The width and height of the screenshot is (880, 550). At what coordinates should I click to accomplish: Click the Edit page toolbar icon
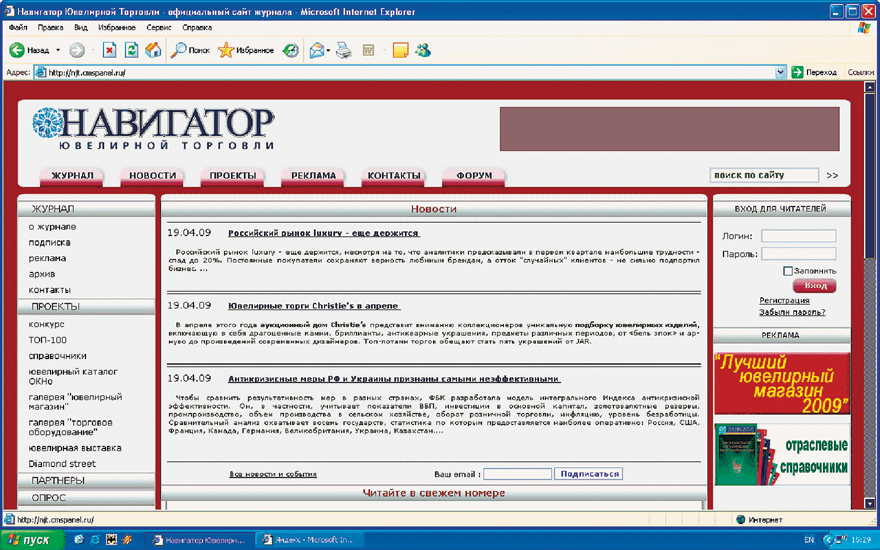click(368, 51)
